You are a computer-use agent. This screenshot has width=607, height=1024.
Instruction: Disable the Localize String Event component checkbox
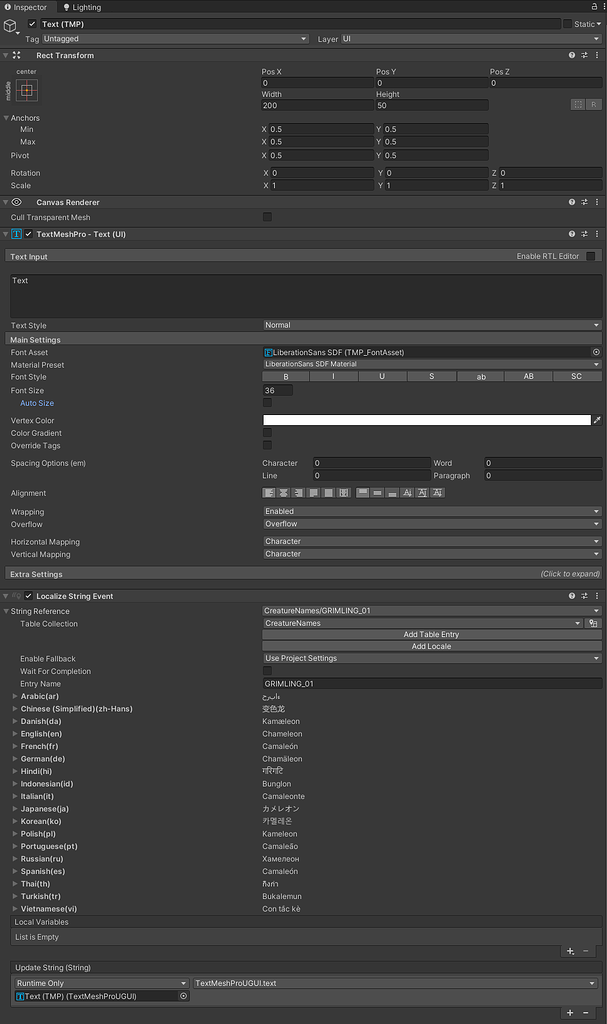coord(29,596)
